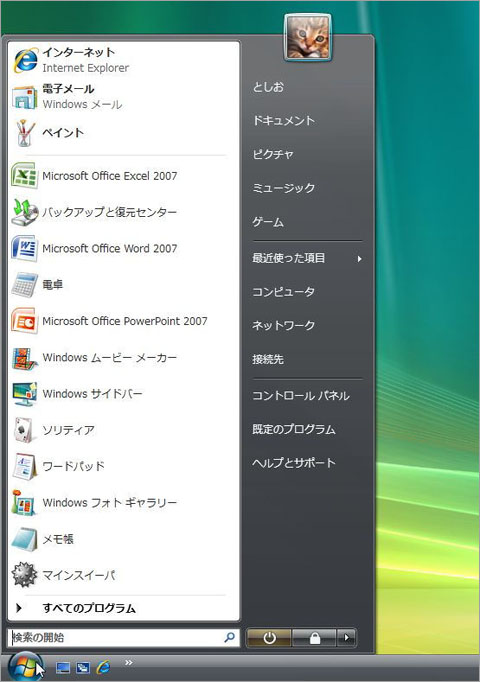The height and width of the screenshot is (682, 480).
Task: Open the ソリティア card game icon
Action: point(24,430)
